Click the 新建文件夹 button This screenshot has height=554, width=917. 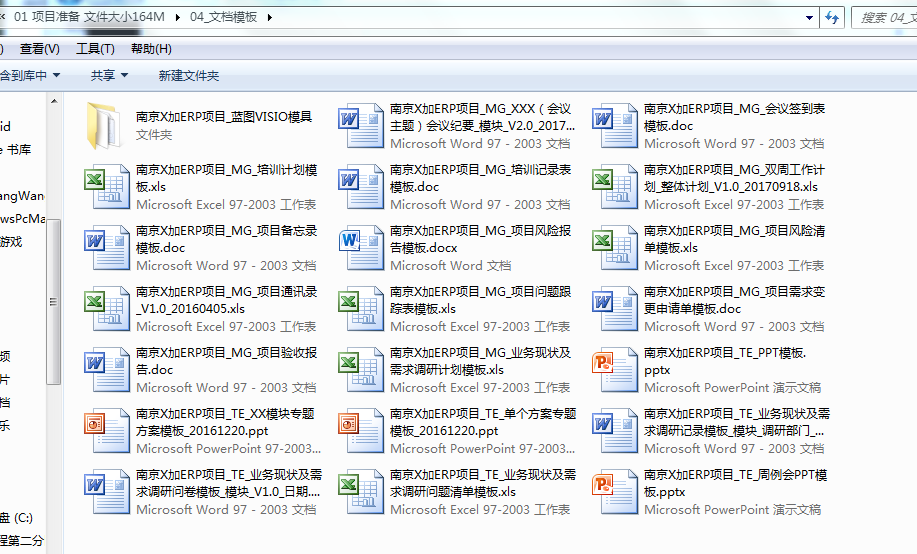click(188, 75)
